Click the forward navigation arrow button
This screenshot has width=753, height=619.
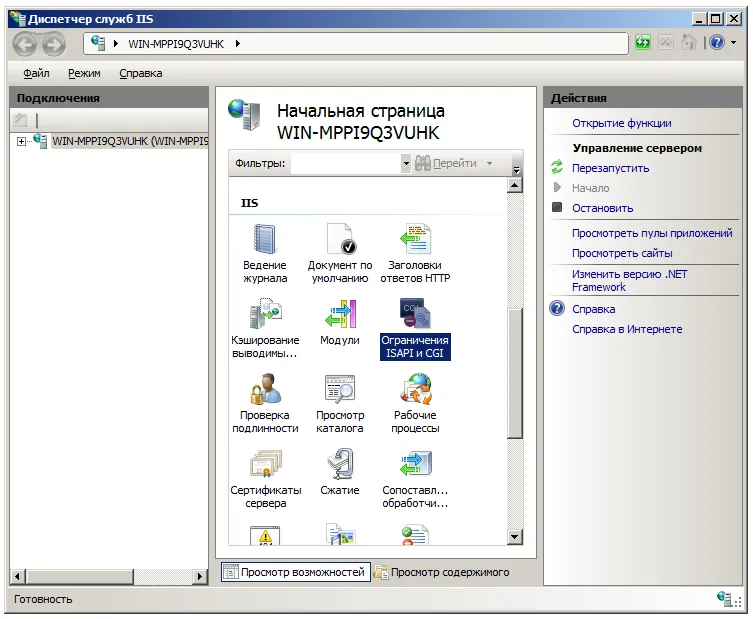click(x=54, y=44)
